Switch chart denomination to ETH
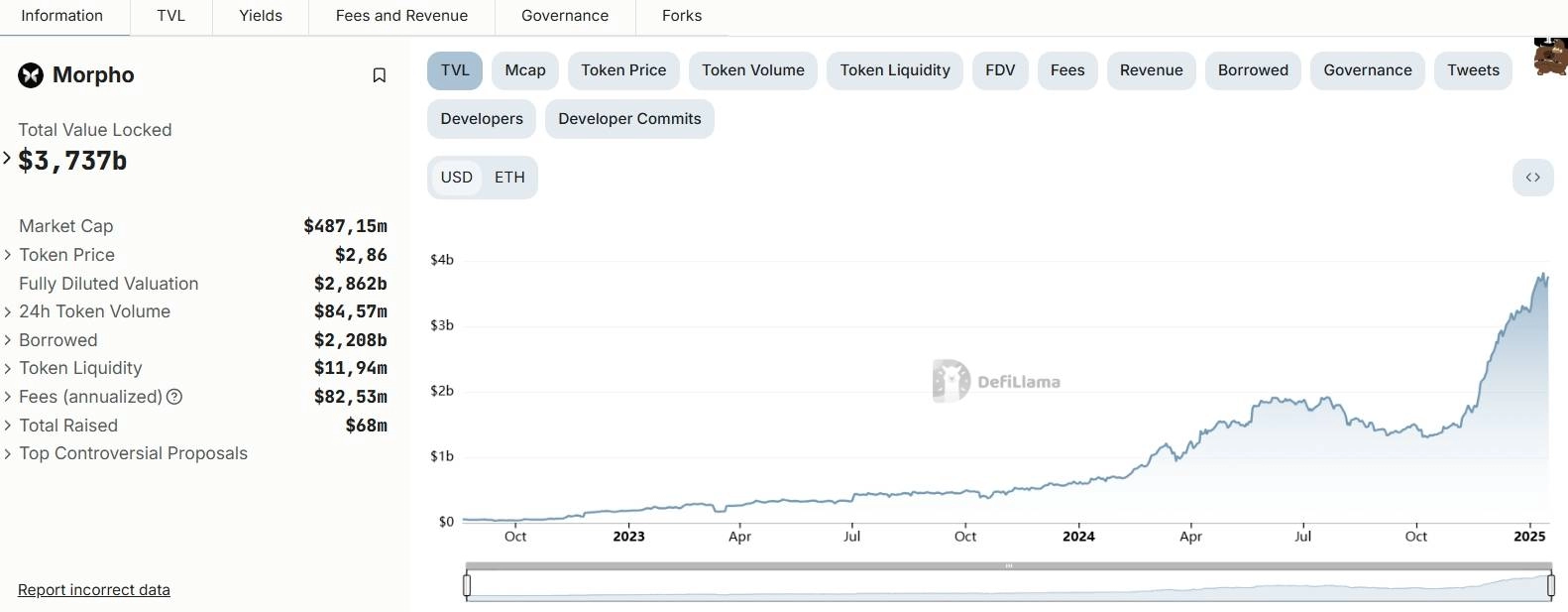The height and width of the screenshot is (612, 1568). pyautogui.click(x=509, y=178)
